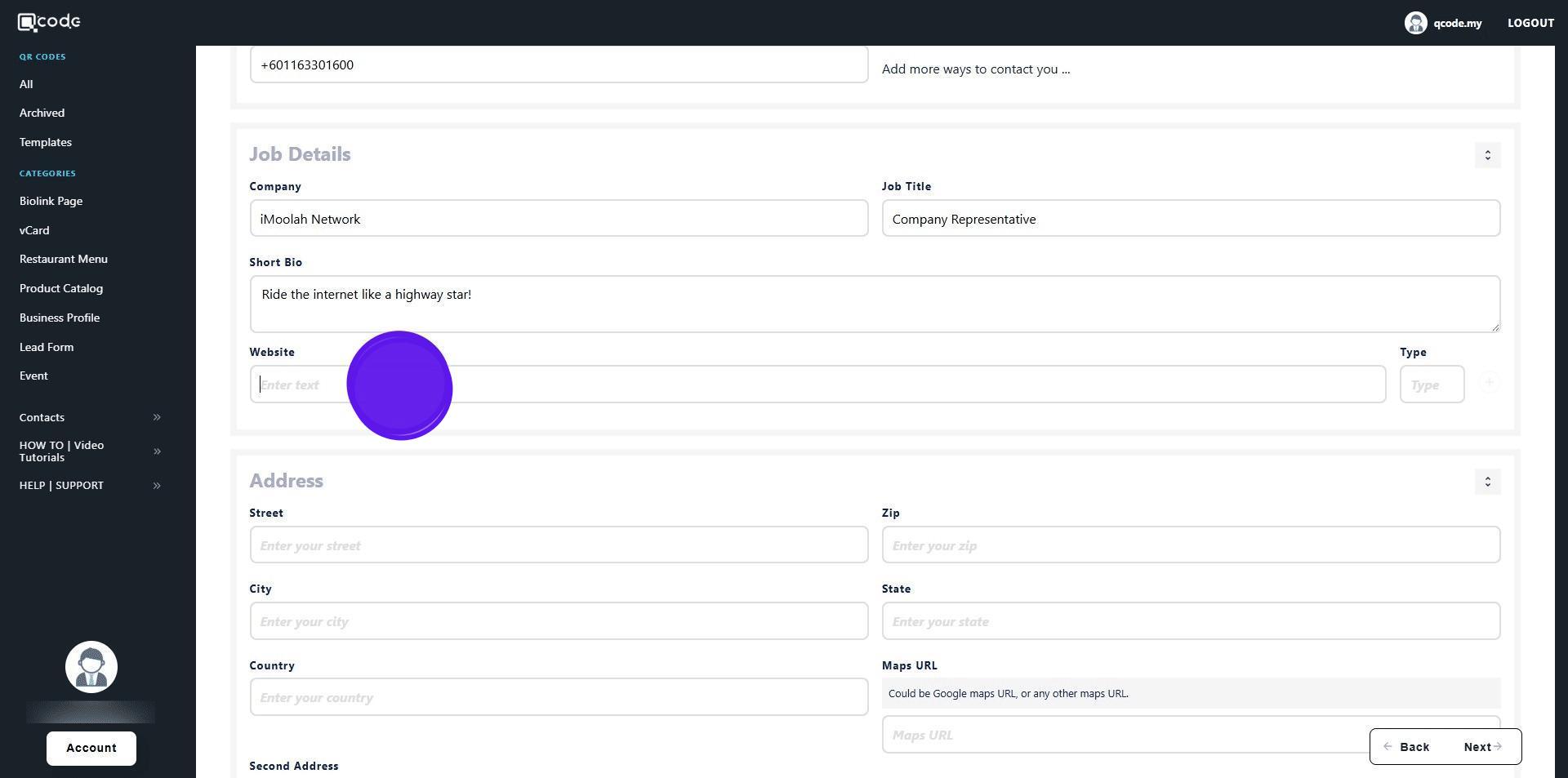Click the Enter your street field
Image resolution: width=1568 pixels, height=778 pixels.
pyautogui.click(x=559, y=545)
